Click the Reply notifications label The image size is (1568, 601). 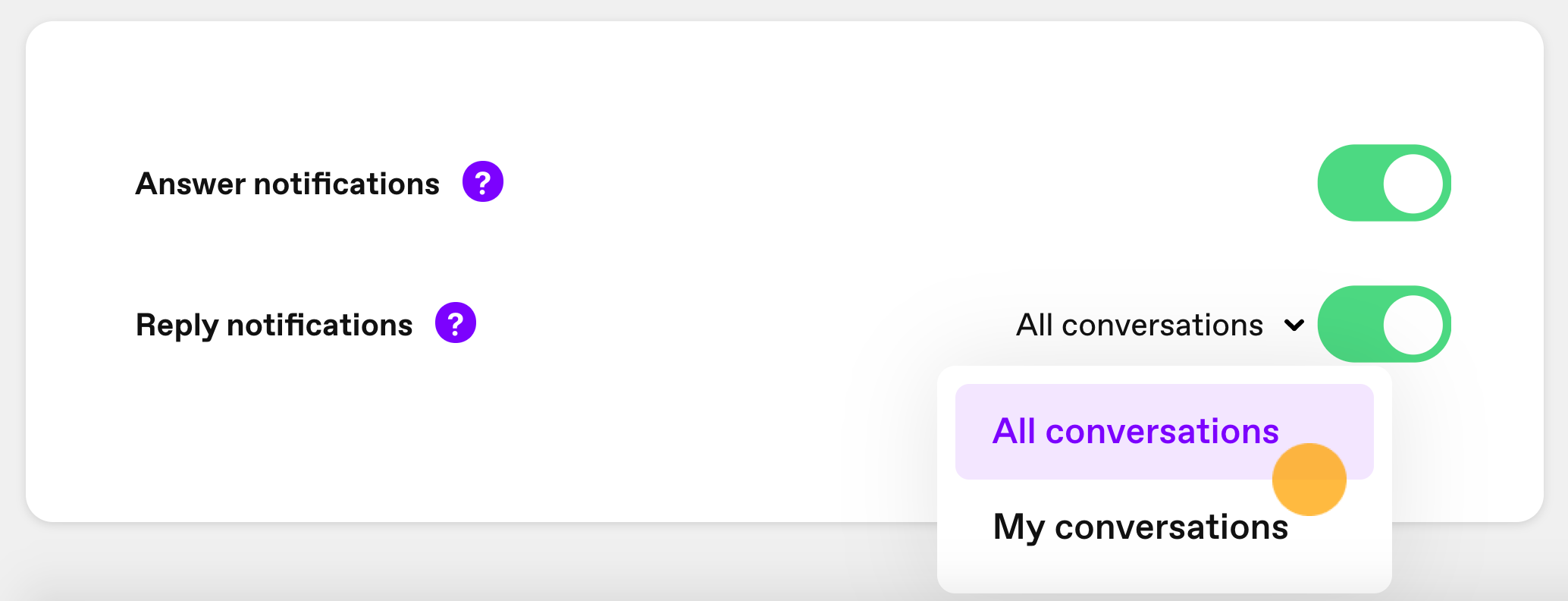point(274,326)
